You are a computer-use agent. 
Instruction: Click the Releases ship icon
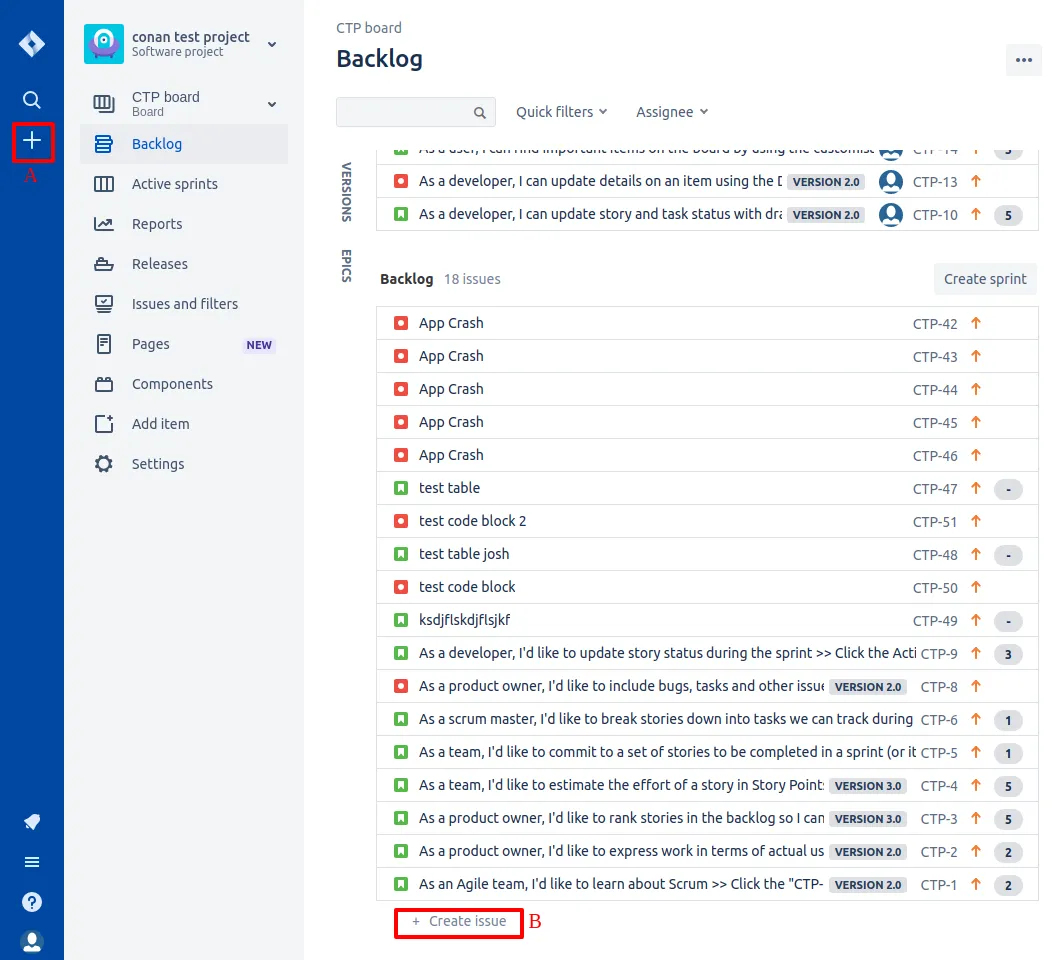click(x=103, y=264)
